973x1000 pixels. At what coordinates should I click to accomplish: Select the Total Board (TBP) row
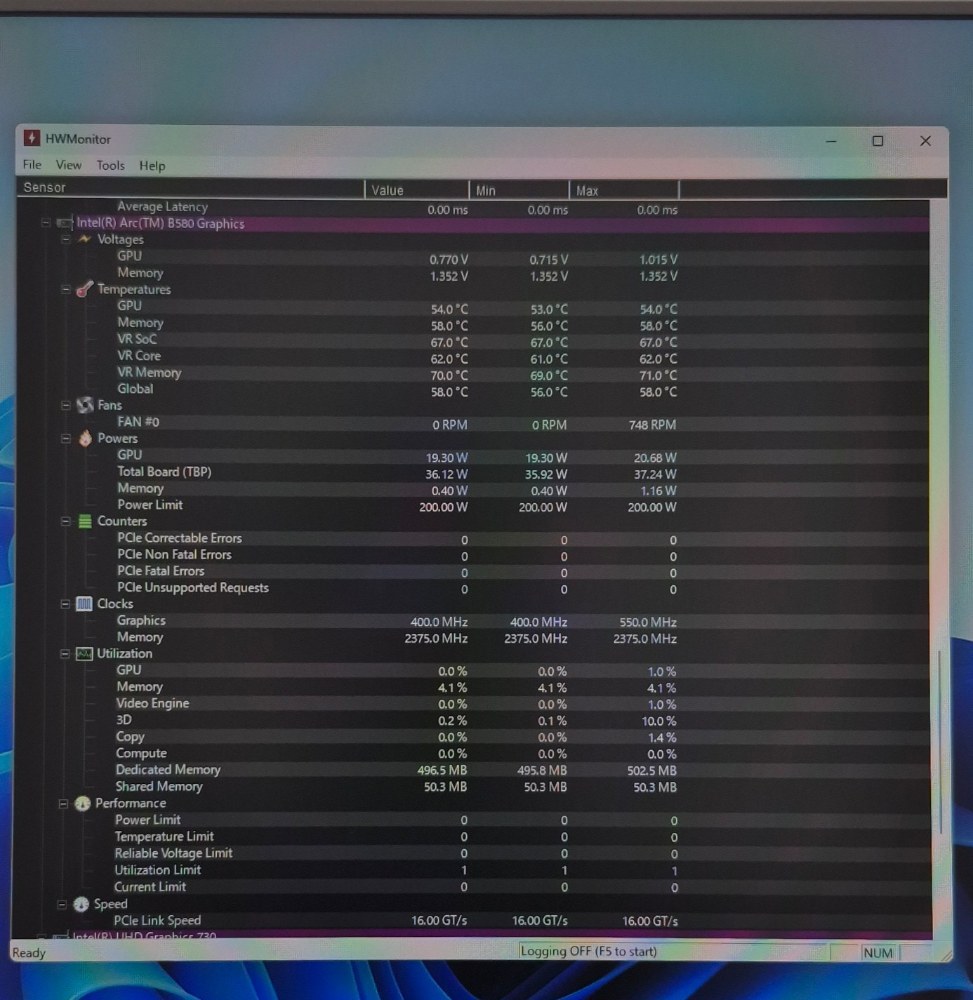click(x=473, y=473)
